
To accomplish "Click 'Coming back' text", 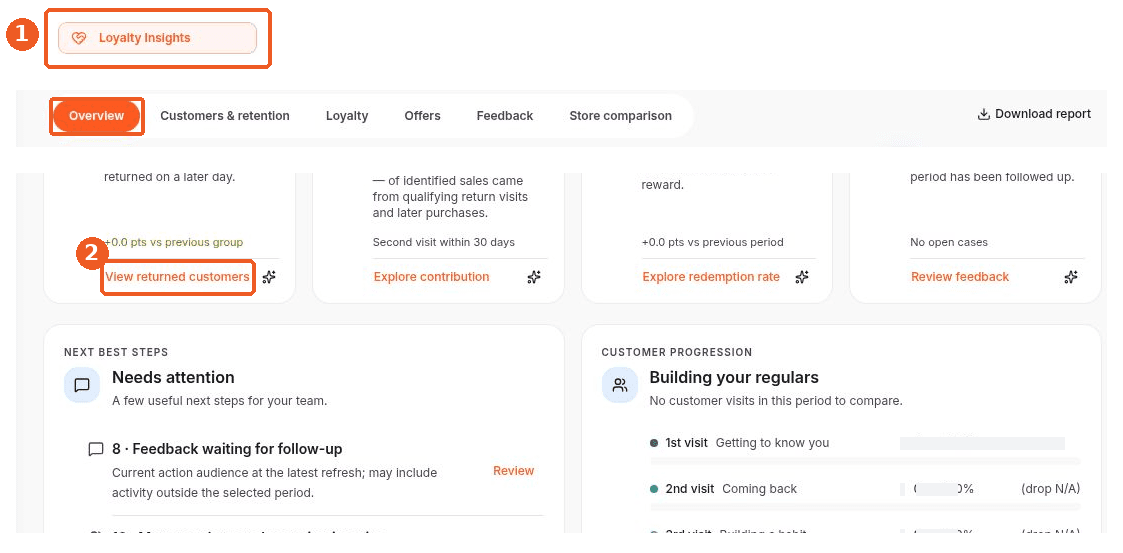I will tap(759, 489).
